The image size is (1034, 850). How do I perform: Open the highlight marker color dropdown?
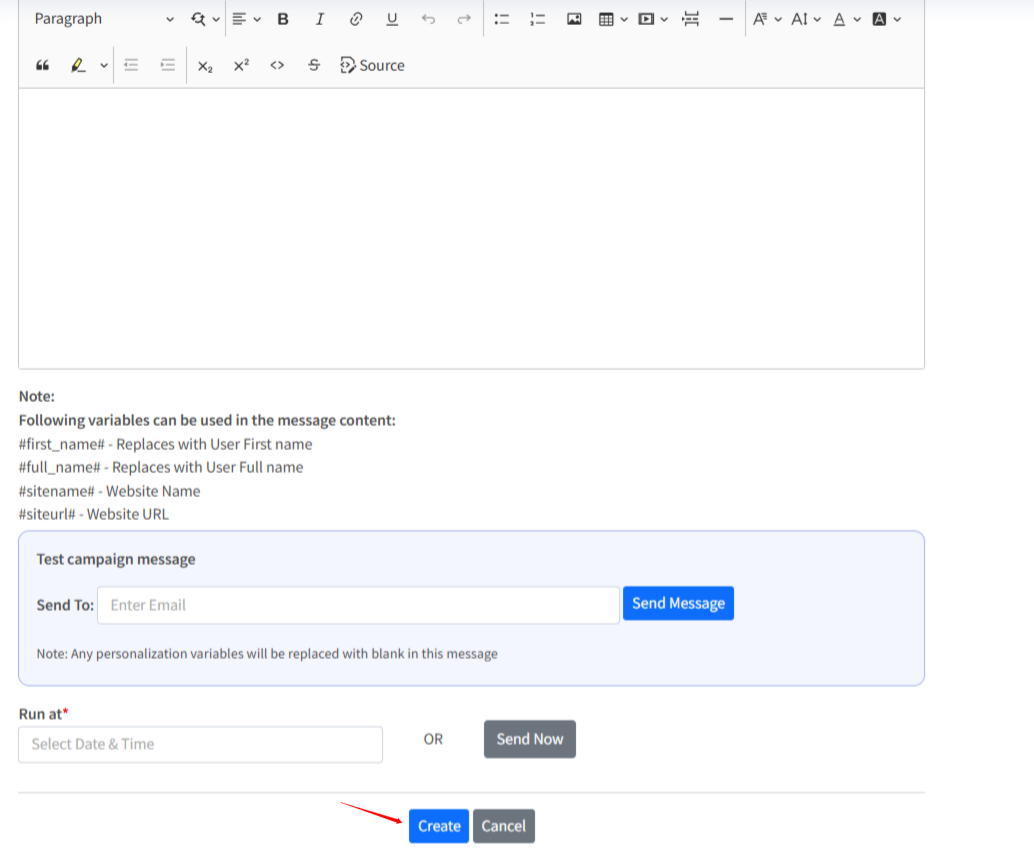[104, 65]
